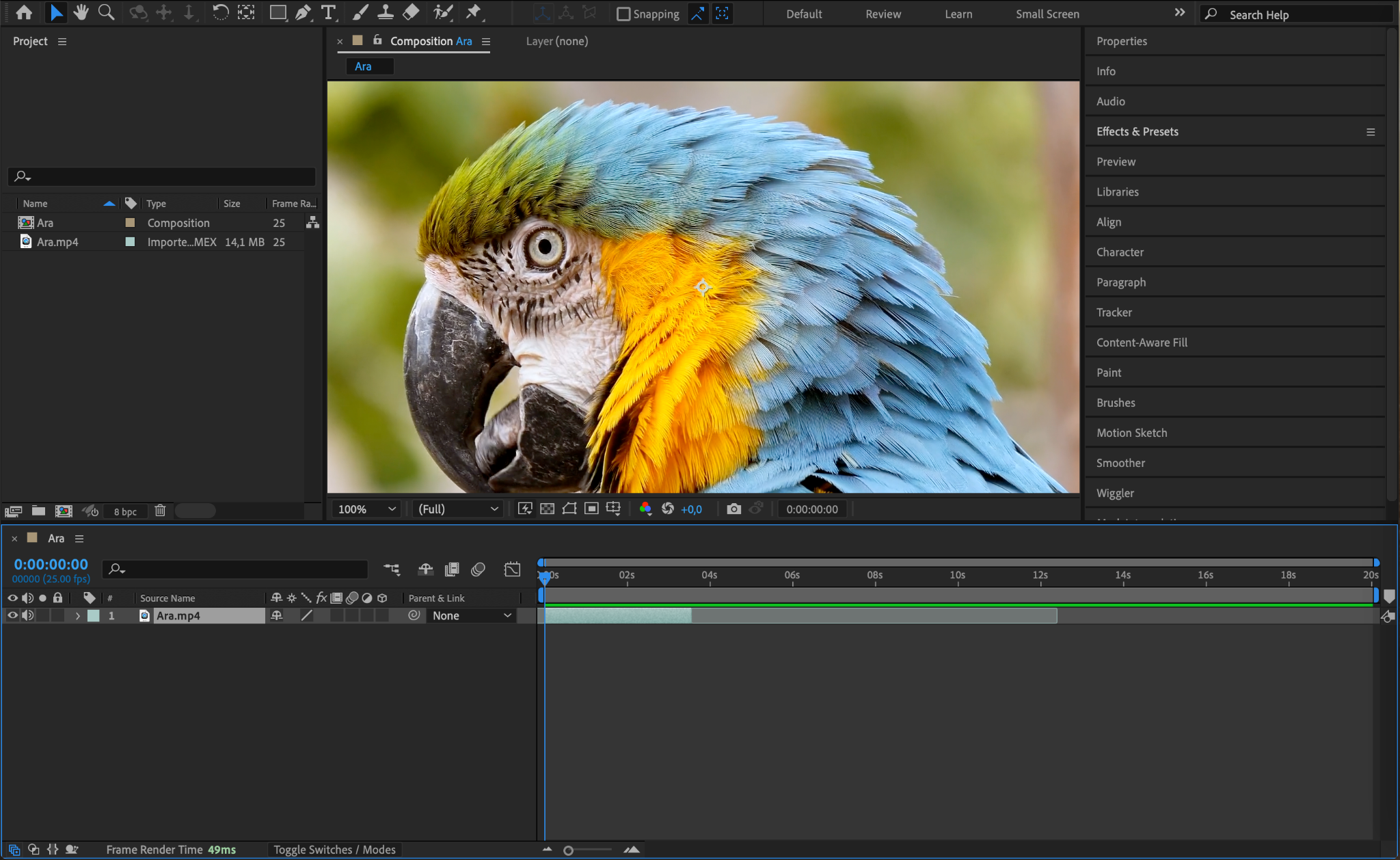
Task: Click the timeline zoom slider handle
Action: [568, 850]
